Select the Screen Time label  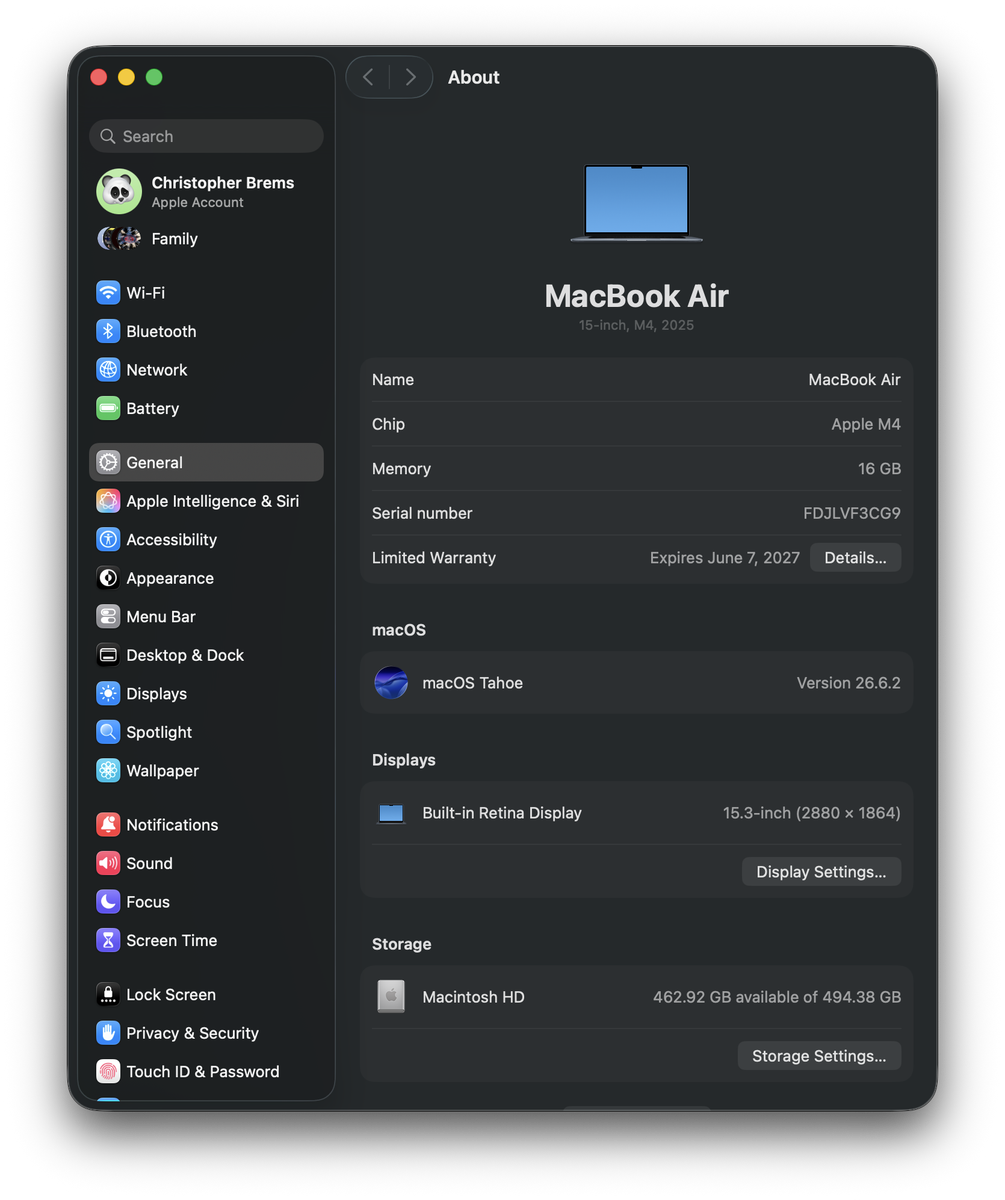point(172,940)
